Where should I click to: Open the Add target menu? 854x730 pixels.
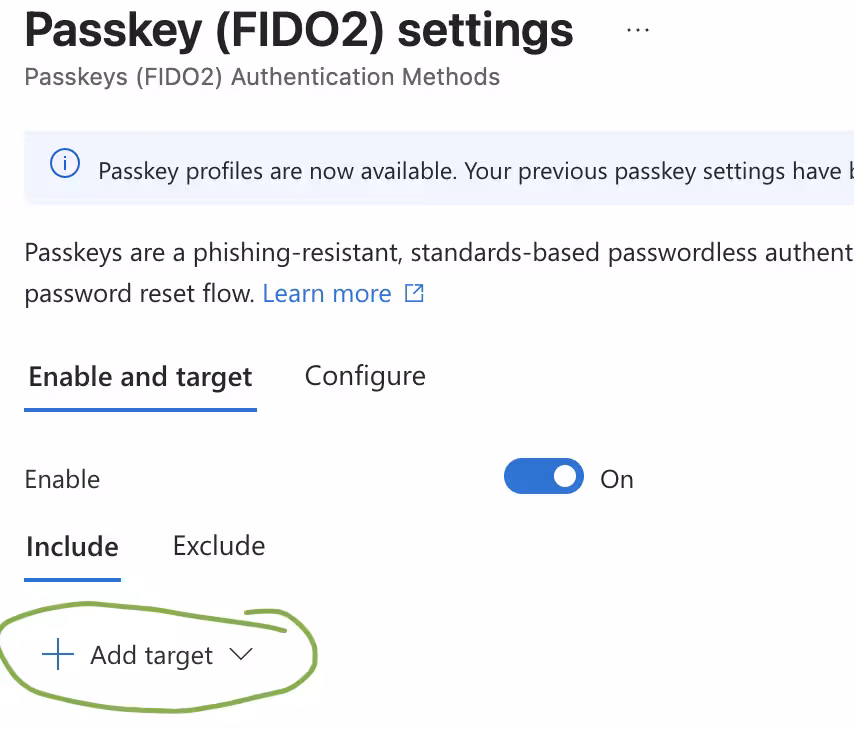click(148, 654)
